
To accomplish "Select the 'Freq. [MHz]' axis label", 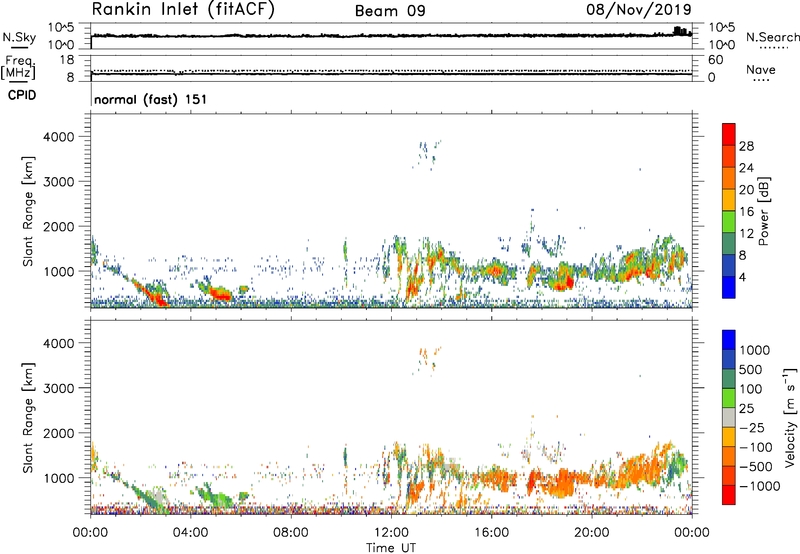I will click(x=18, y=67).
